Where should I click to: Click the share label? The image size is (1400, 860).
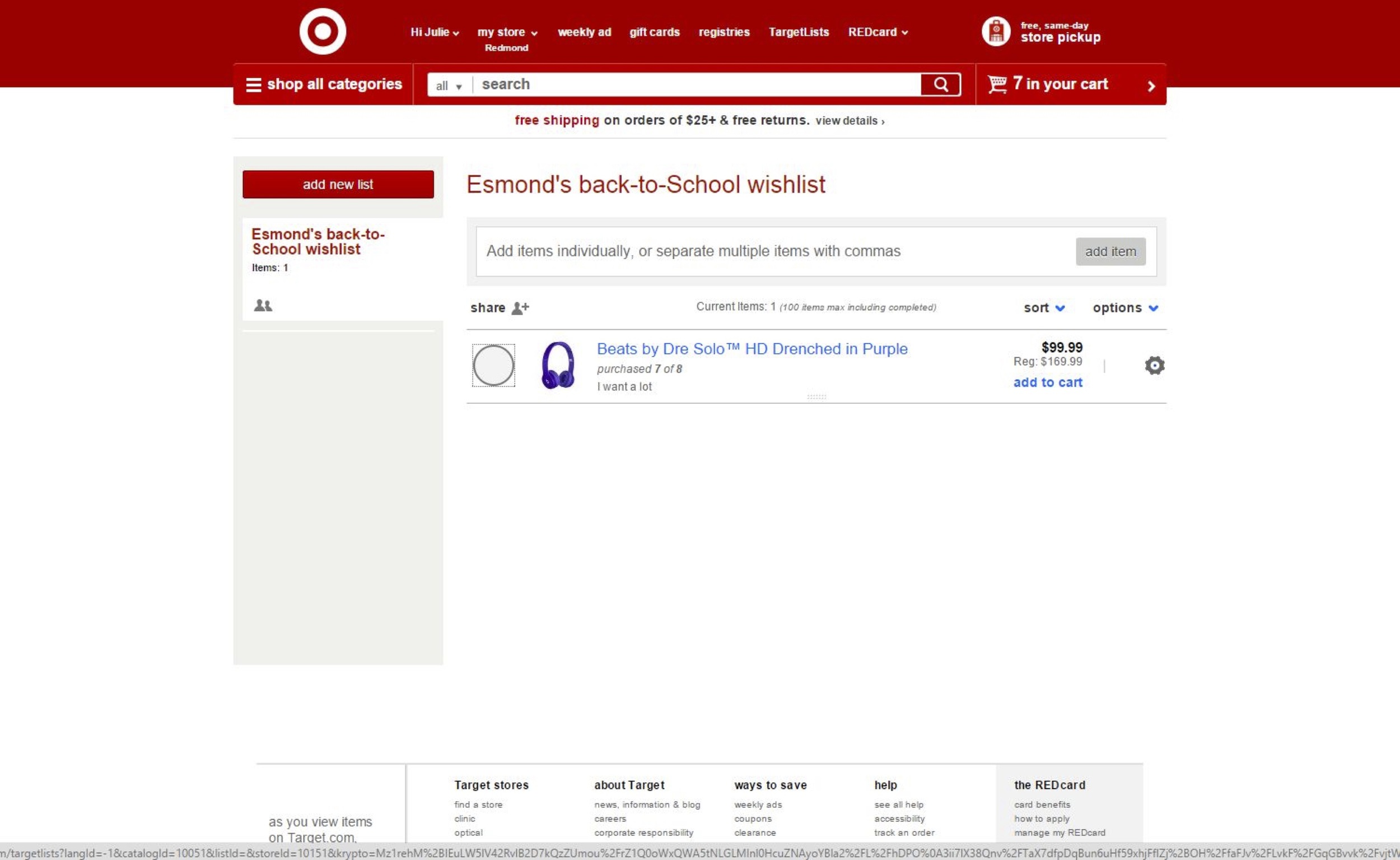[488, 308]
